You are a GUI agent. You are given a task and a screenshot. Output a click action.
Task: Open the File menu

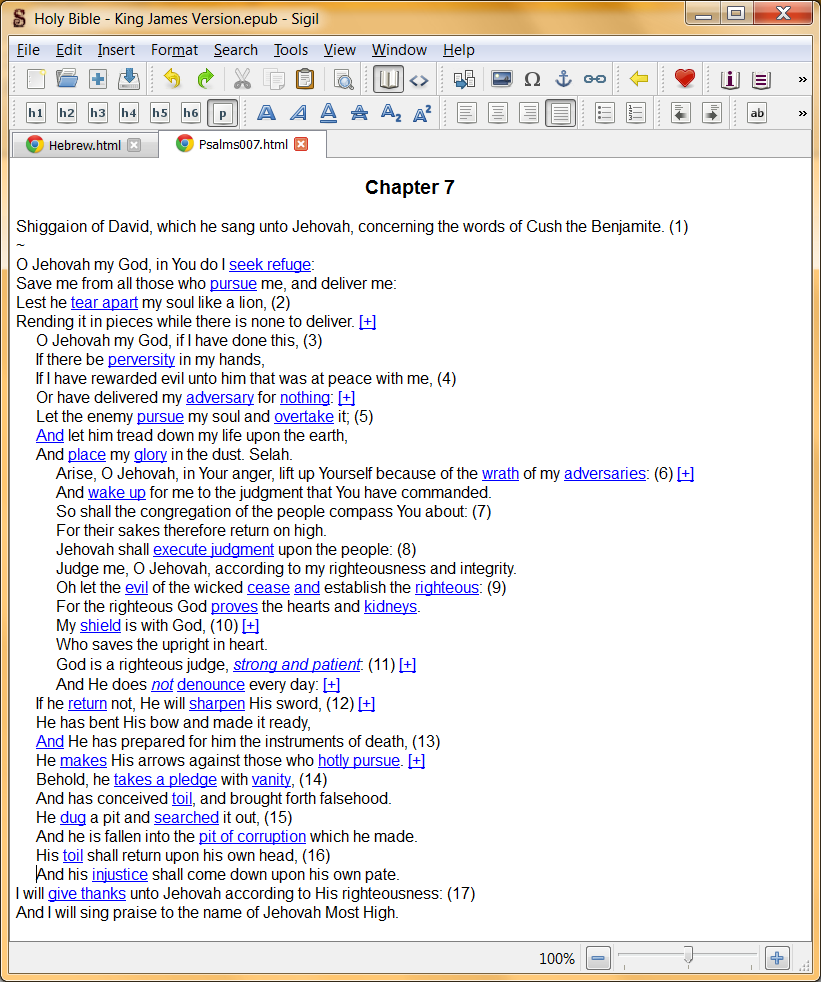(28, 50)
